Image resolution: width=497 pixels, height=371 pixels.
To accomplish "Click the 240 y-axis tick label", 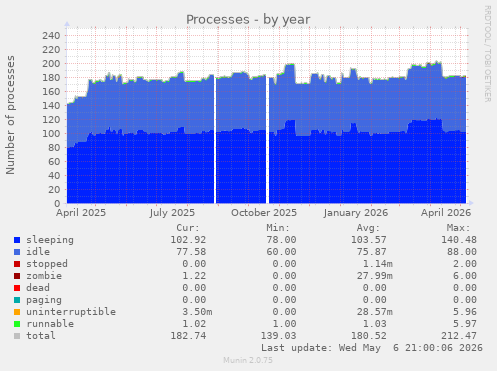I will (x=51, y=36).
